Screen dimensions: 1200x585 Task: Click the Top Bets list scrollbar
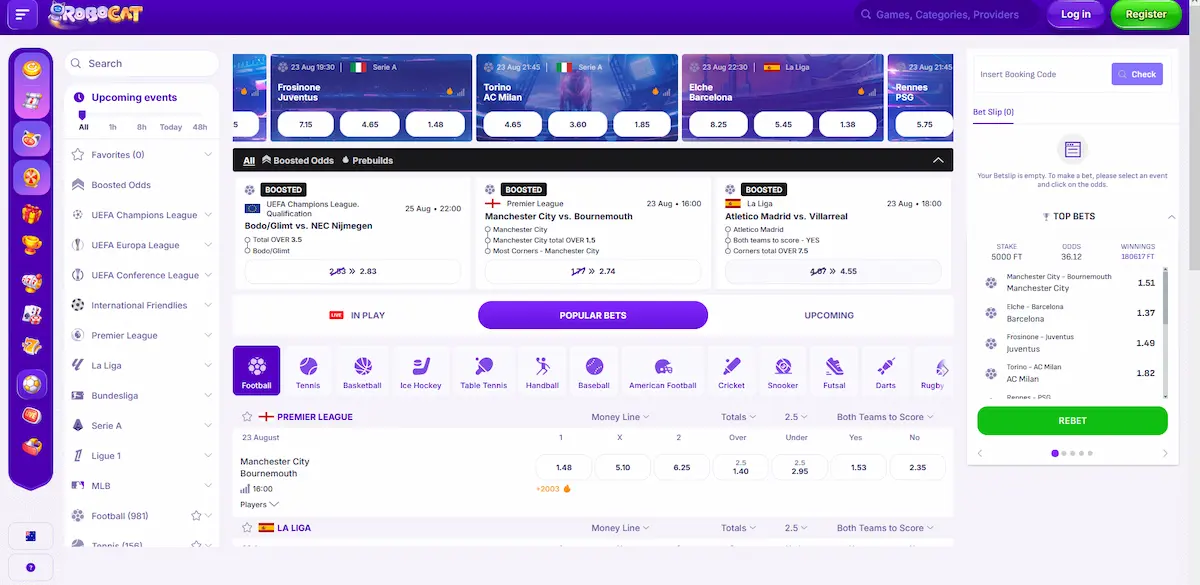coord(1166,296)
